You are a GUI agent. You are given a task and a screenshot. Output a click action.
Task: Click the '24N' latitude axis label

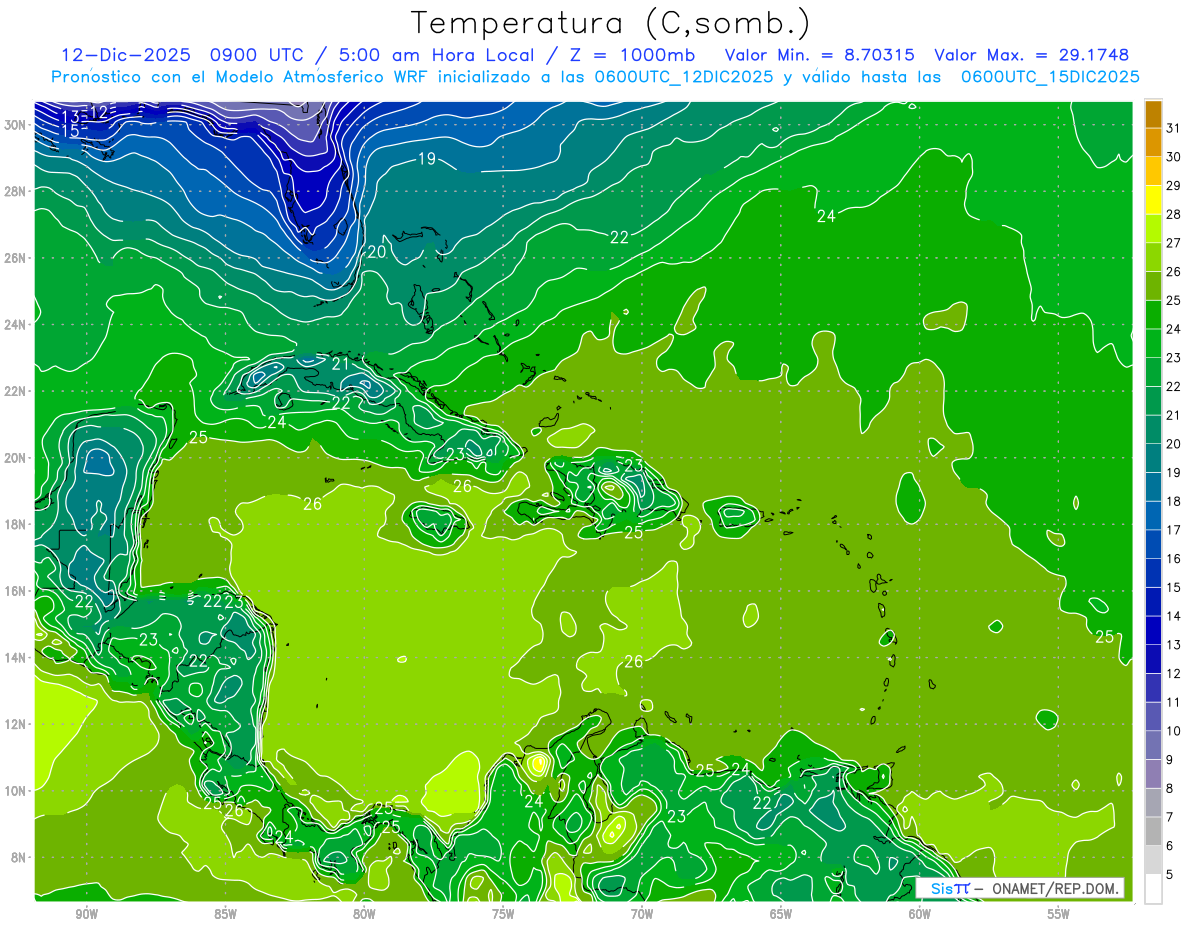coord(17,324)
